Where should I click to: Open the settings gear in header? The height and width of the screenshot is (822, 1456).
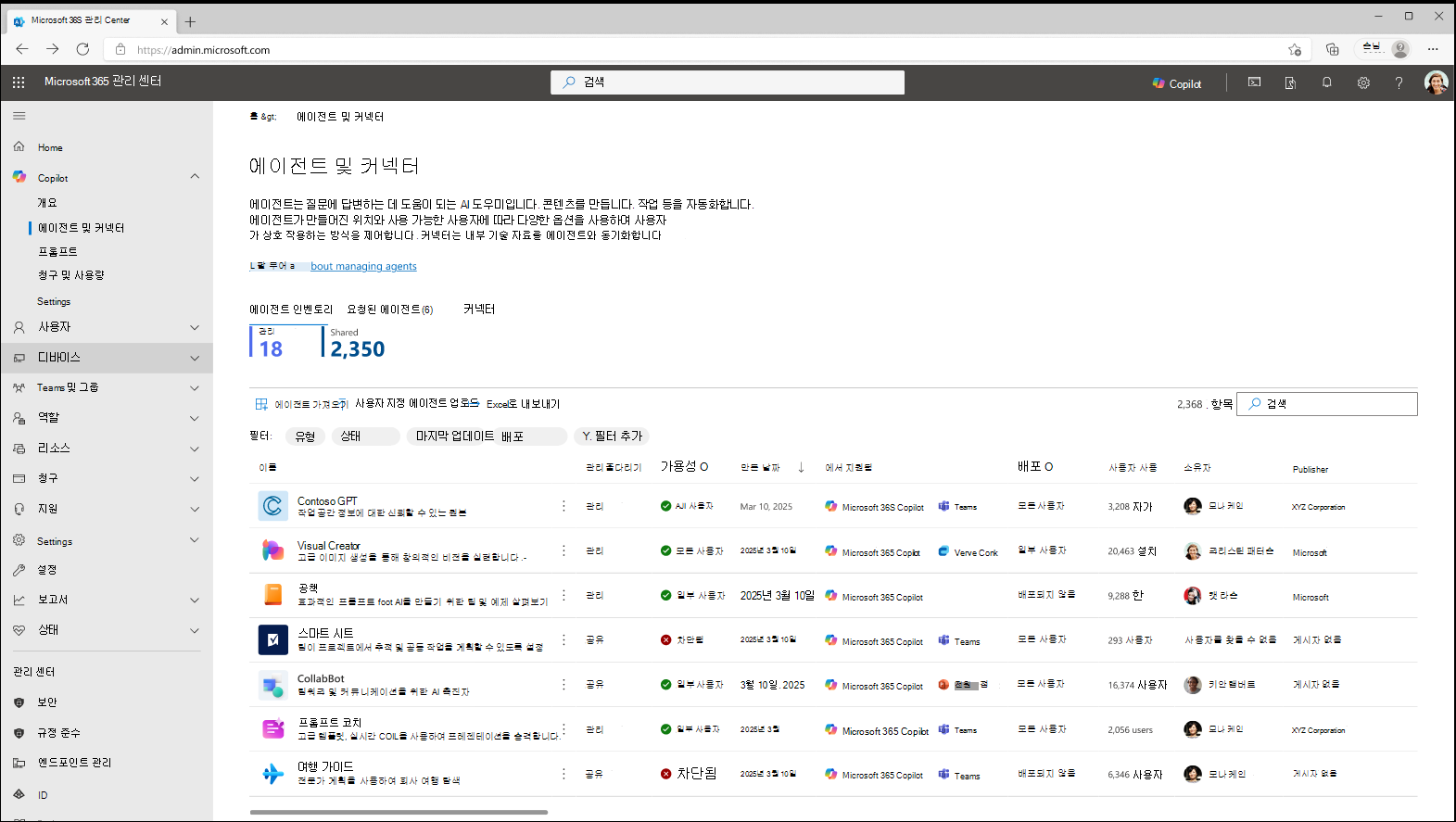[x=1363, y=82]
